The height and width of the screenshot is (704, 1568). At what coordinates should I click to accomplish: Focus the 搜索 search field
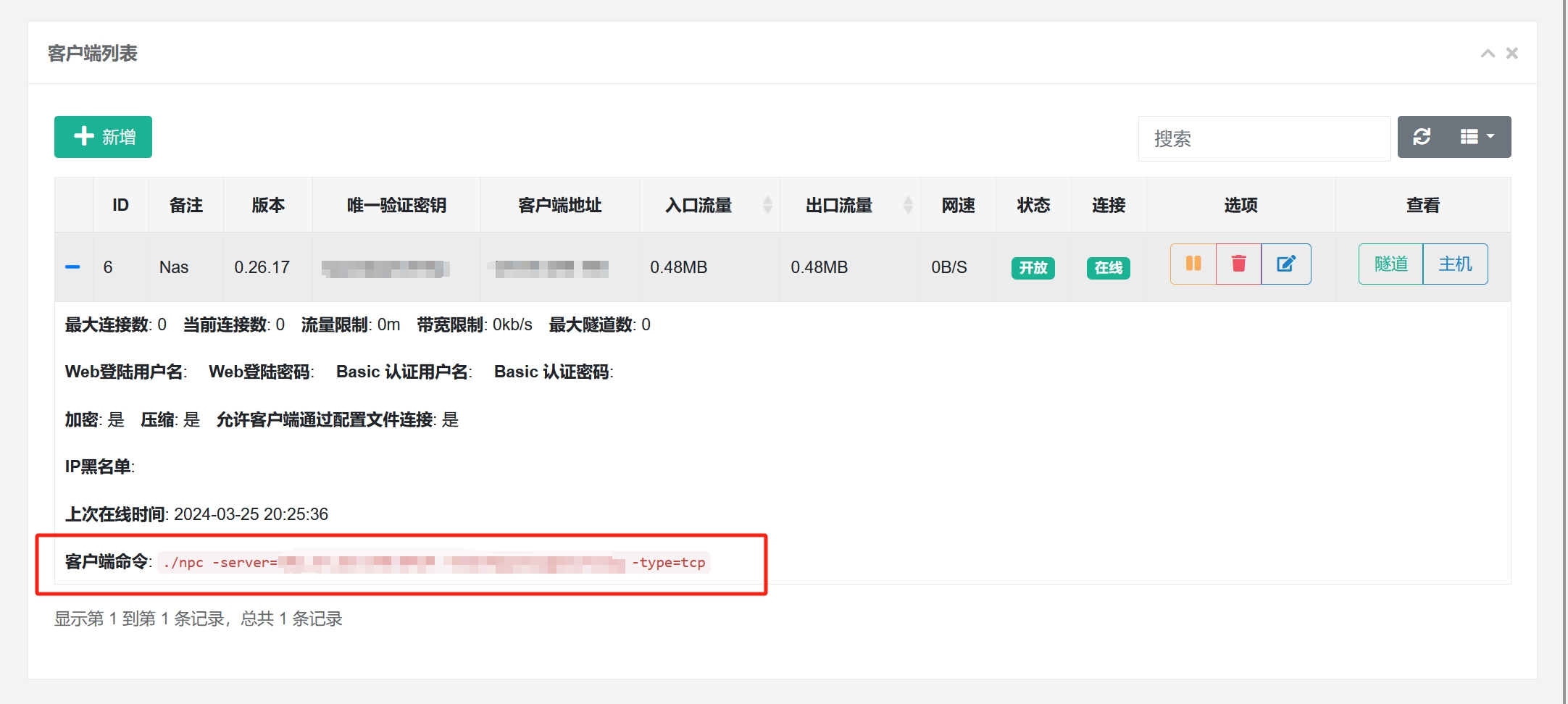tap(1264, 138)
